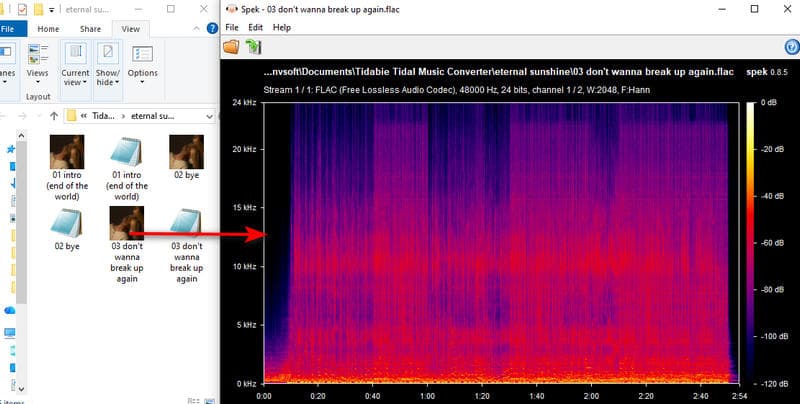Select the '01 intro (end of the world)' album-art file
Viewport: 800px width, 404px height.
(67, 168)
